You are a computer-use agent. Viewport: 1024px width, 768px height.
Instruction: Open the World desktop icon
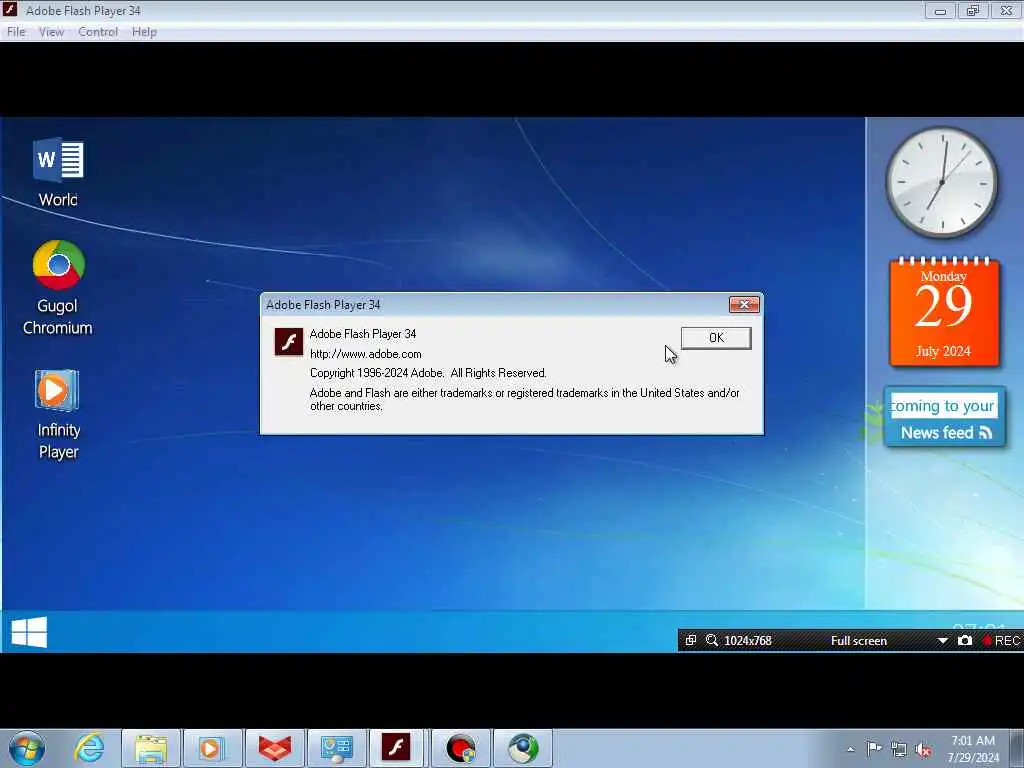point(58,173)
